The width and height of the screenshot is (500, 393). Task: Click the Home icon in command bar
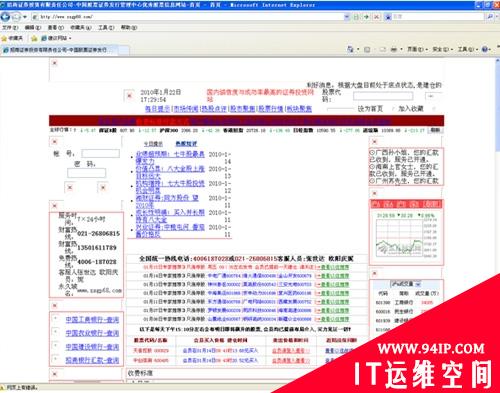[350, 49]
